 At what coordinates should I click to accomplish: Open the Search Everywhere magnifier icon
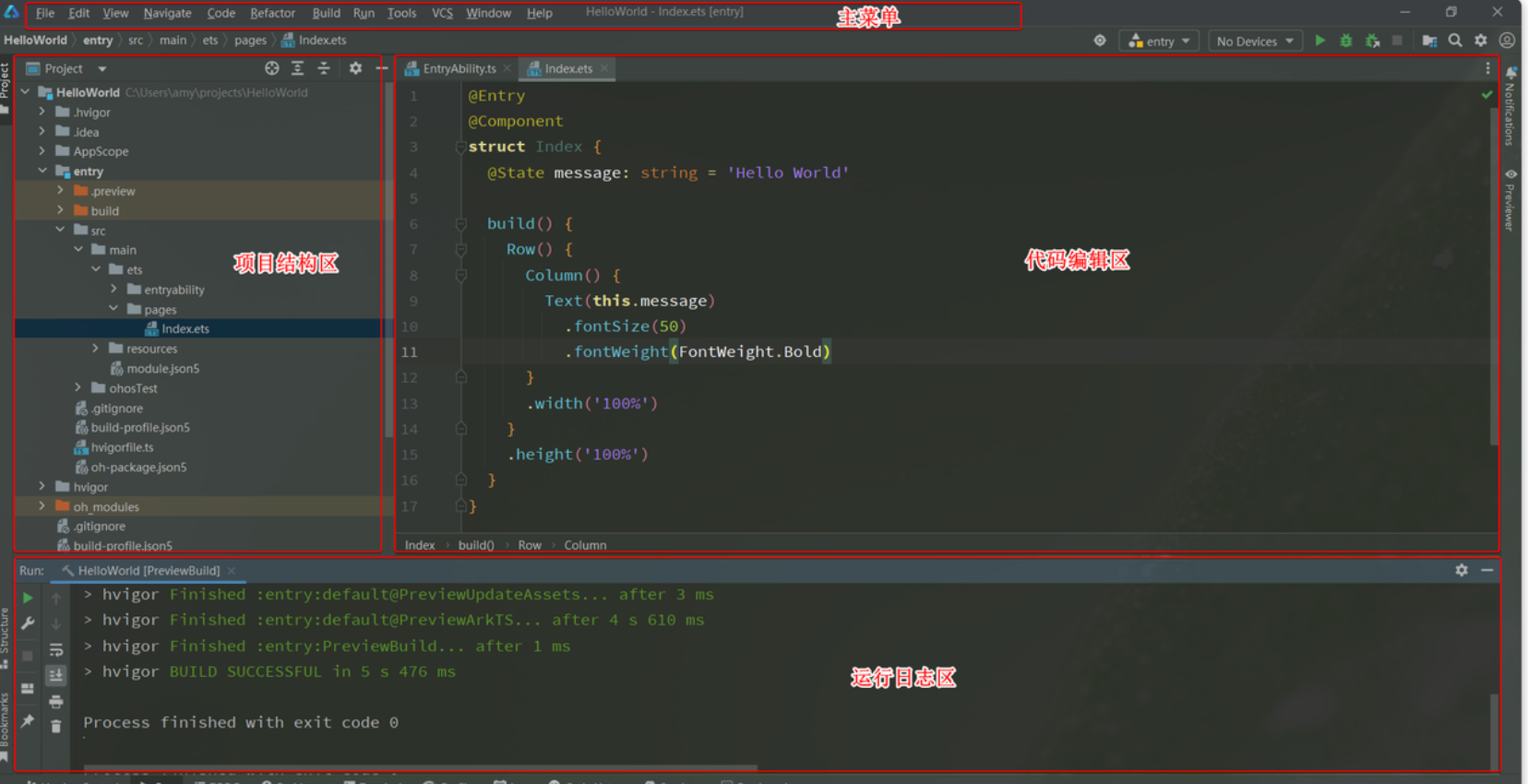[x=1455, y=41]
